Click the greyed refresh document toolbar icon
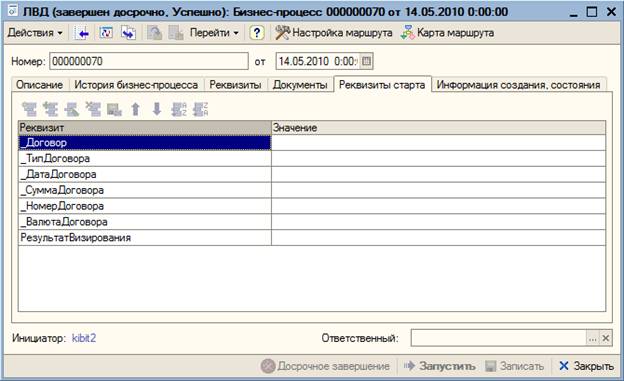624x381 pixels. click(x=154, y=33)
